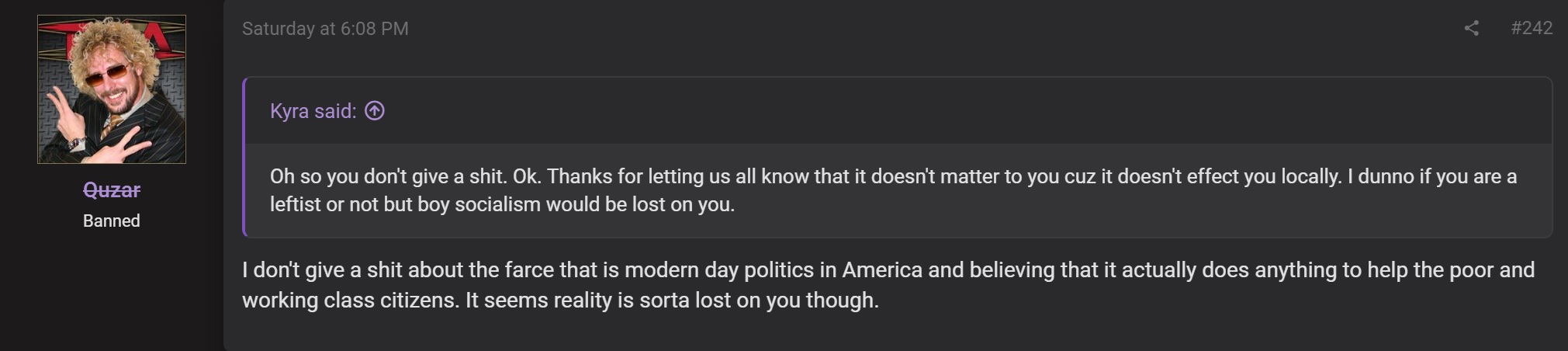Open the Saturday at 6:08 PM timestamp link
Screen dimensions: 1568x351
point(325,29)
